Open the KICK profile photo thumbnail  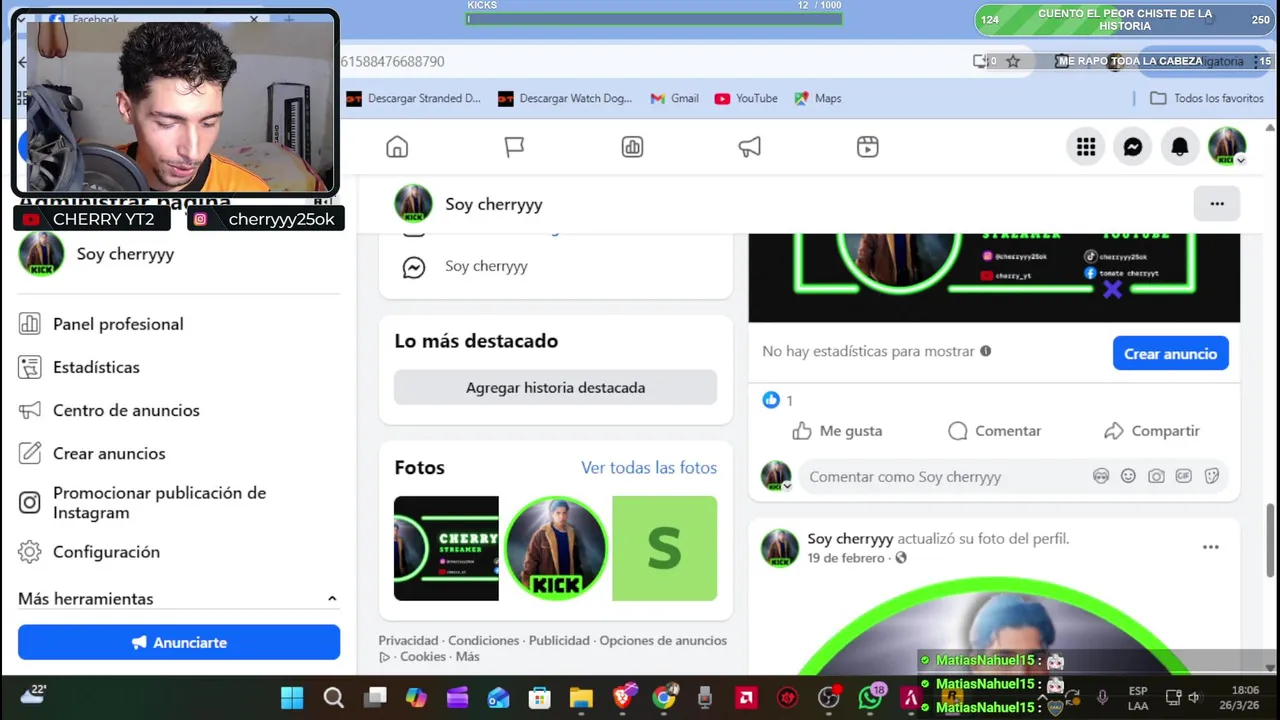(555, 548)
